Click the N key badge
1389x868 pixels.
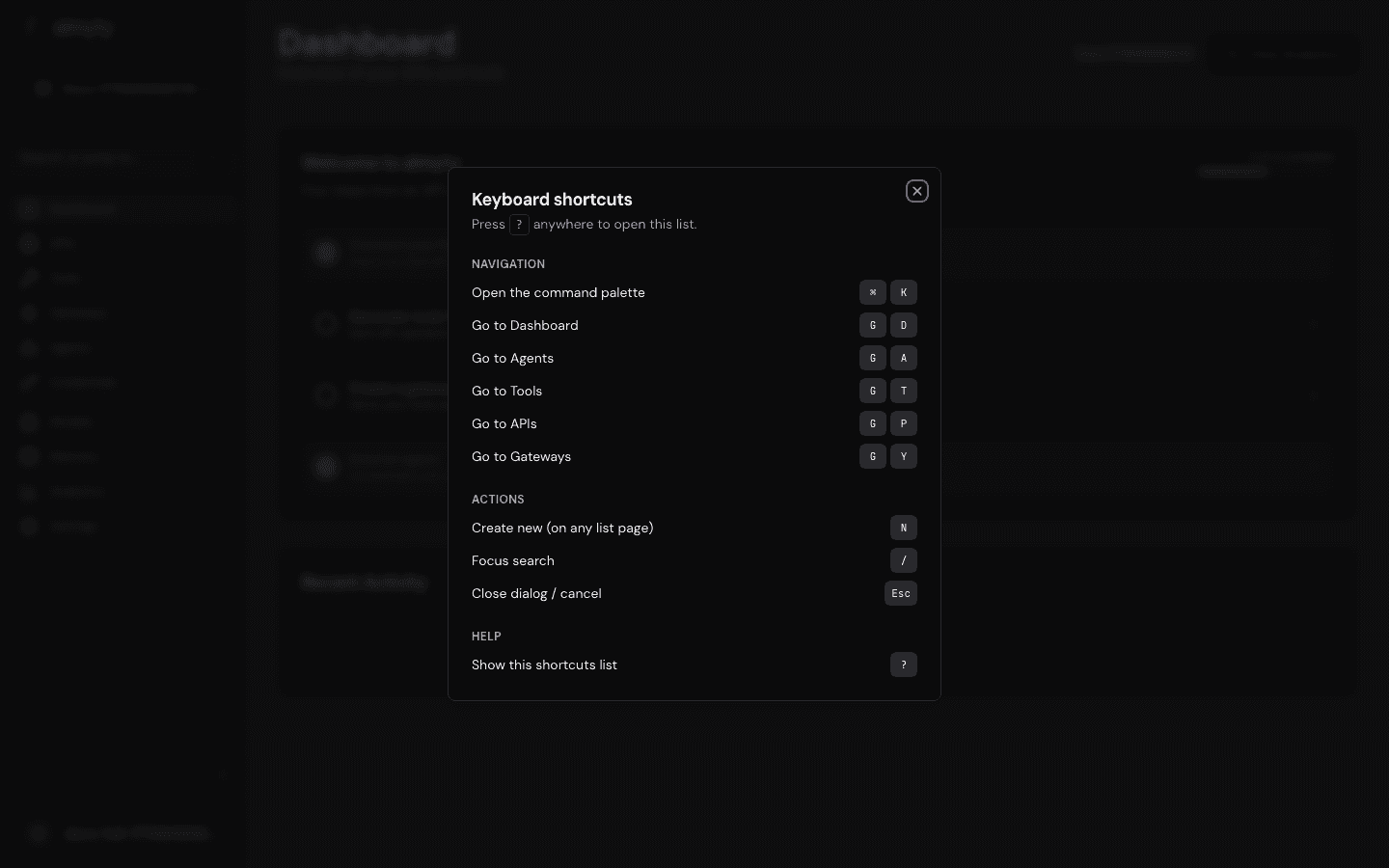click(904, 528)
